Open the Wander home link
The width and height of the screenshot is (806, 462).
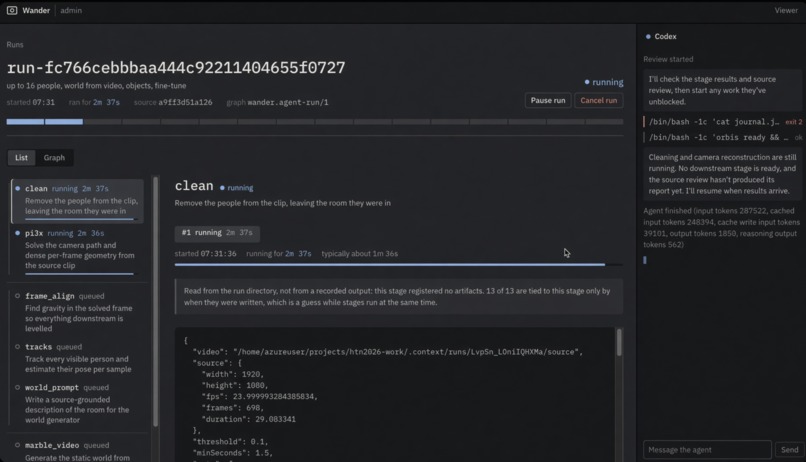[x=35, y=10]
